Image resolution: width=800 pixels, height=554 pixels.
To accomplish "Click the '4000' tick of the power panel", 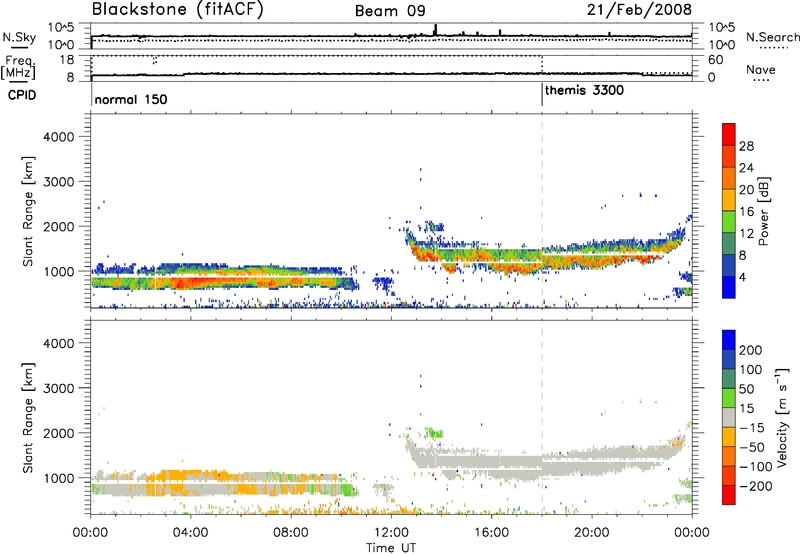I will [x=59, y=137].
